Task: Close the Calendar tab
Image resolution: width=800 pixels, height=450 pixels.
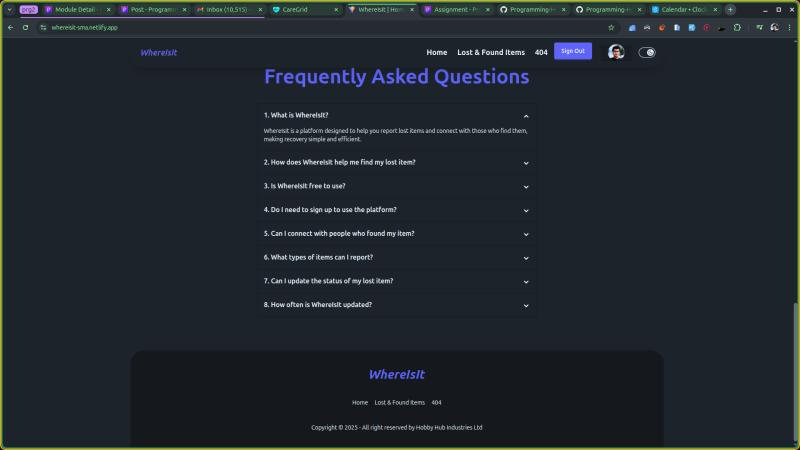Action: [715, 10]
